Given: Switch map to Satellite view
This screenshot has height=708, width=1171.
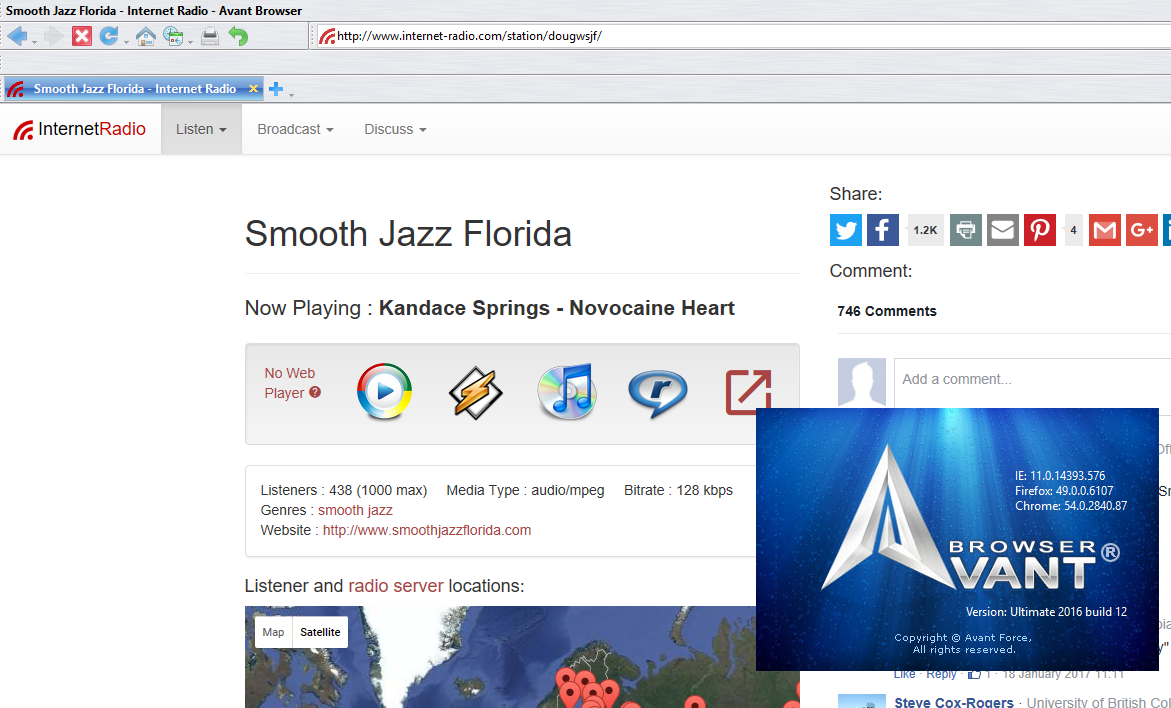Looking at the screenshot, I should 320,632.
